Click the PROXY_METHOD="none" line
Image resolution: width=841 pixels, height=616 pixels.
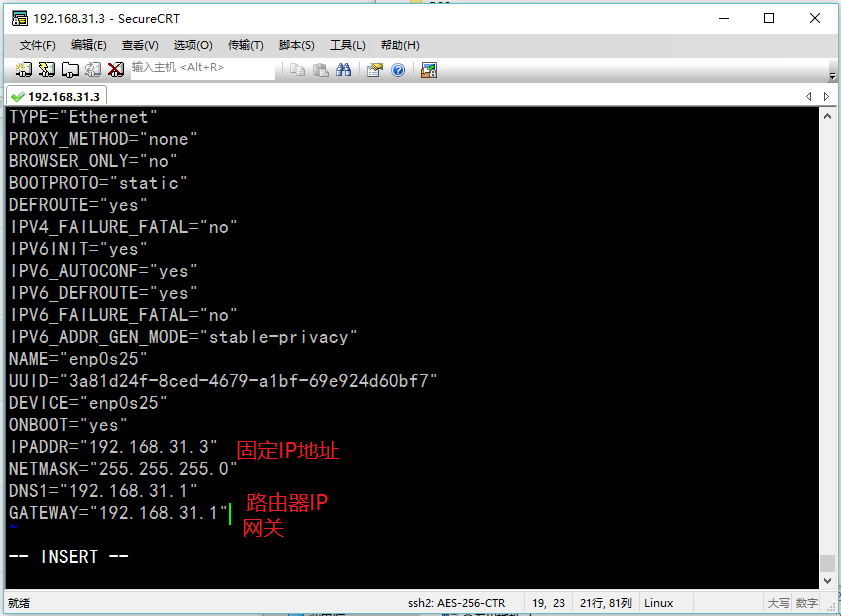click(x=103, y=139)
